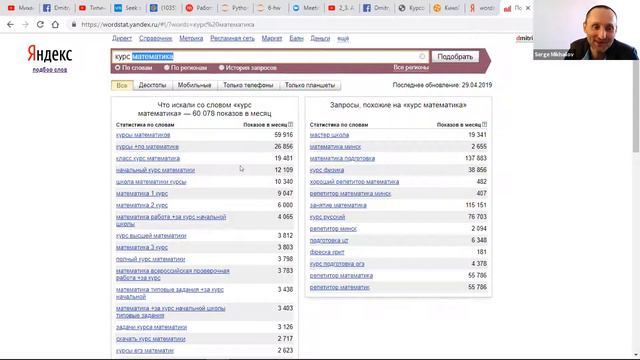Open 'класс курс математика' query link
This screenshot has height=360, width=640.
pos(148,158)
